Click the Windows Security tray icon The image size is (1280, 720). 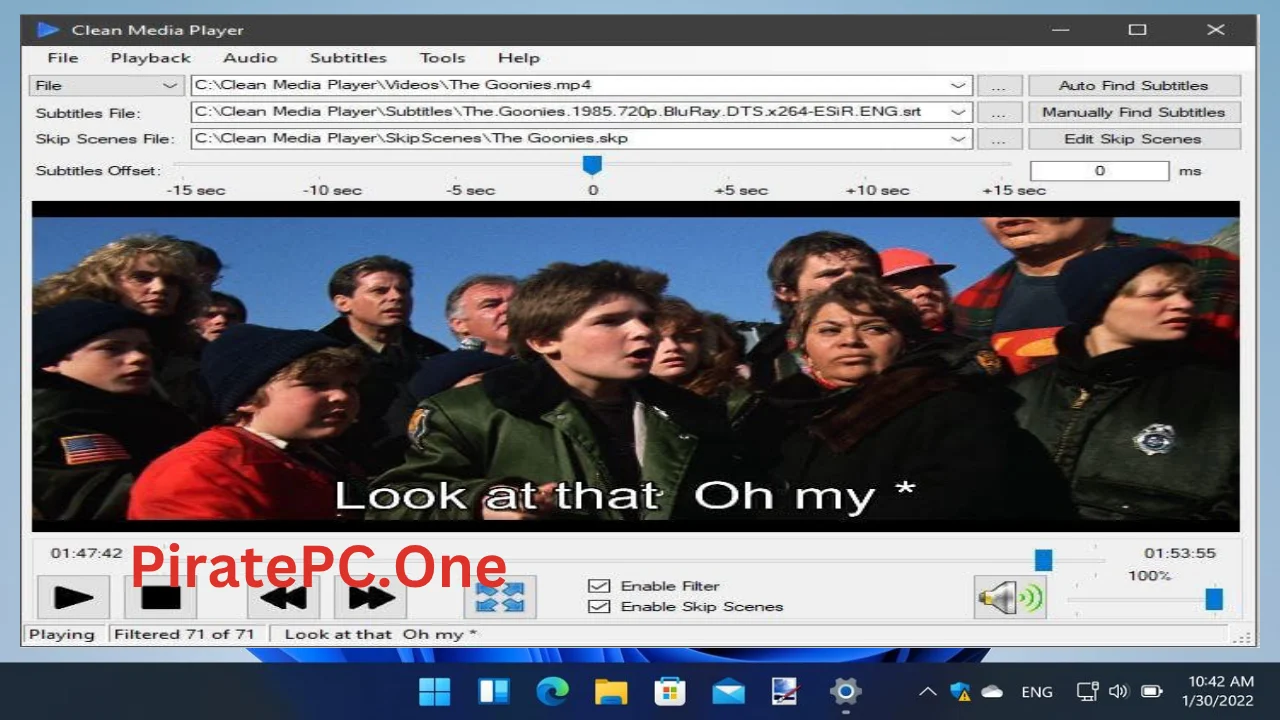[x=960, y=691]
